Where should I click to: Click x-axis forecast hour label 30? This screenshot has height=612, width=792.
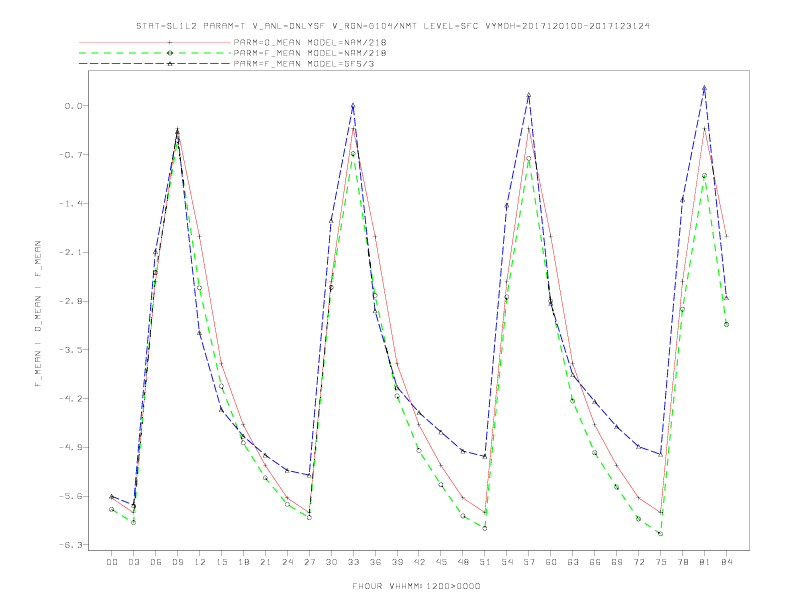tap(331, 562)
